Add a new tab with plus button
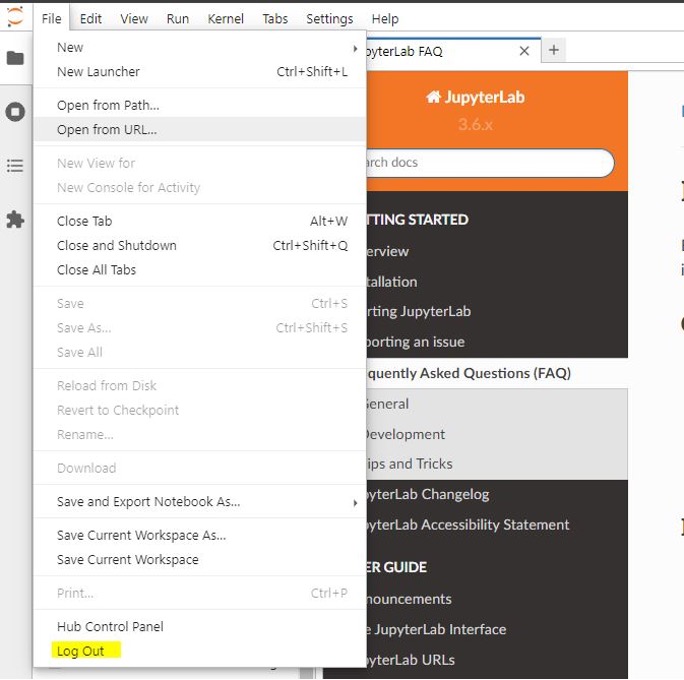The width and height of the screenshot is (684, 680). (x=554, y=50)
